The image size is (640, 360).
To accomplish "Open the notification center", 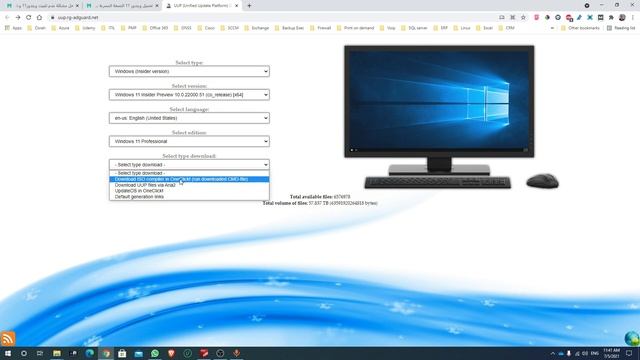I will [x=629, y=353].
